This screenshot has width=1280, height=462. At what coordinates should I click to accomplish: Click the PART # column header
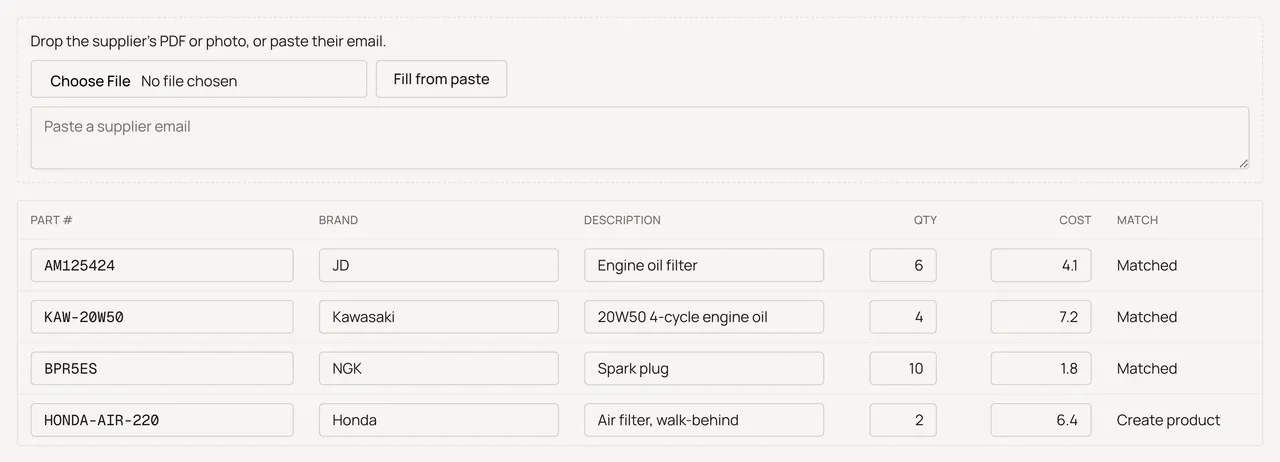51,220
